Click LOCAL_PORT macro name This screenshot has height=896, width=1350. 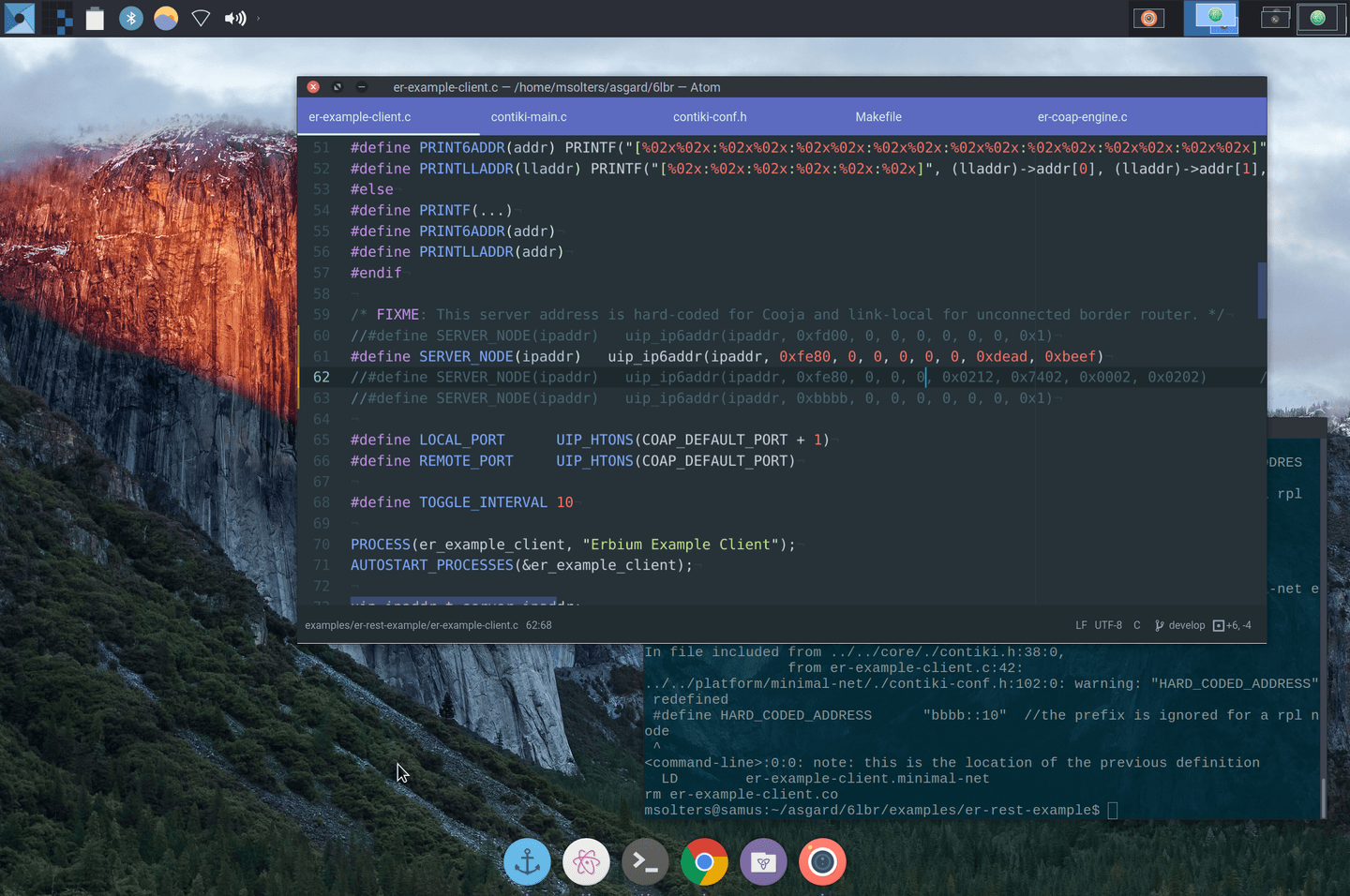(461, 440)
